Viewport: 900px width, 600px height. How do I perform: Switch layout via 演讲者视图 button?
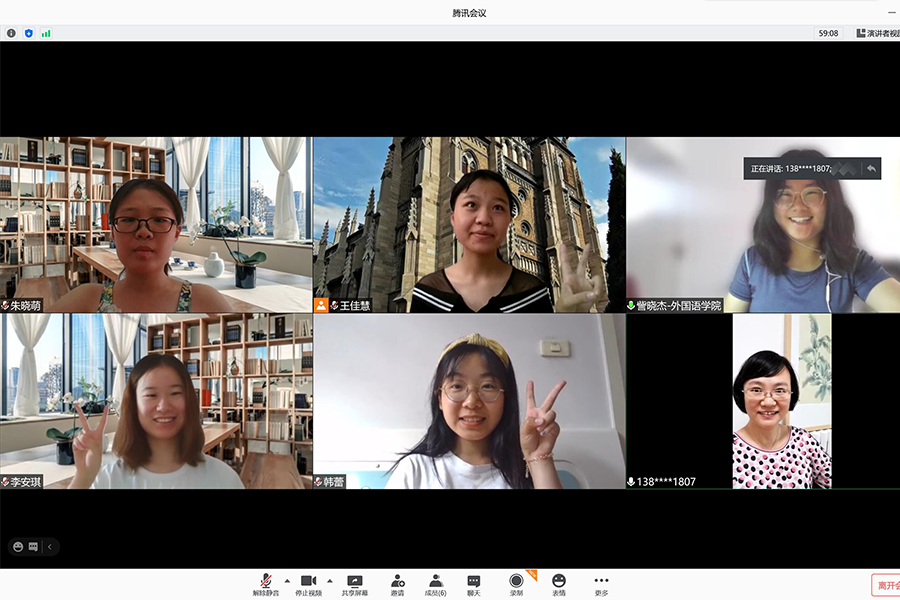point(878,33)
